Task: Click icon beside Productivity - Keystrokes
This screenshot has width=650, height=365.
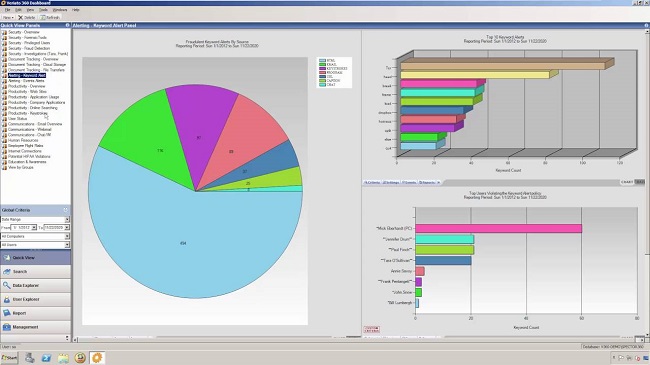Action: pos(4,113)
